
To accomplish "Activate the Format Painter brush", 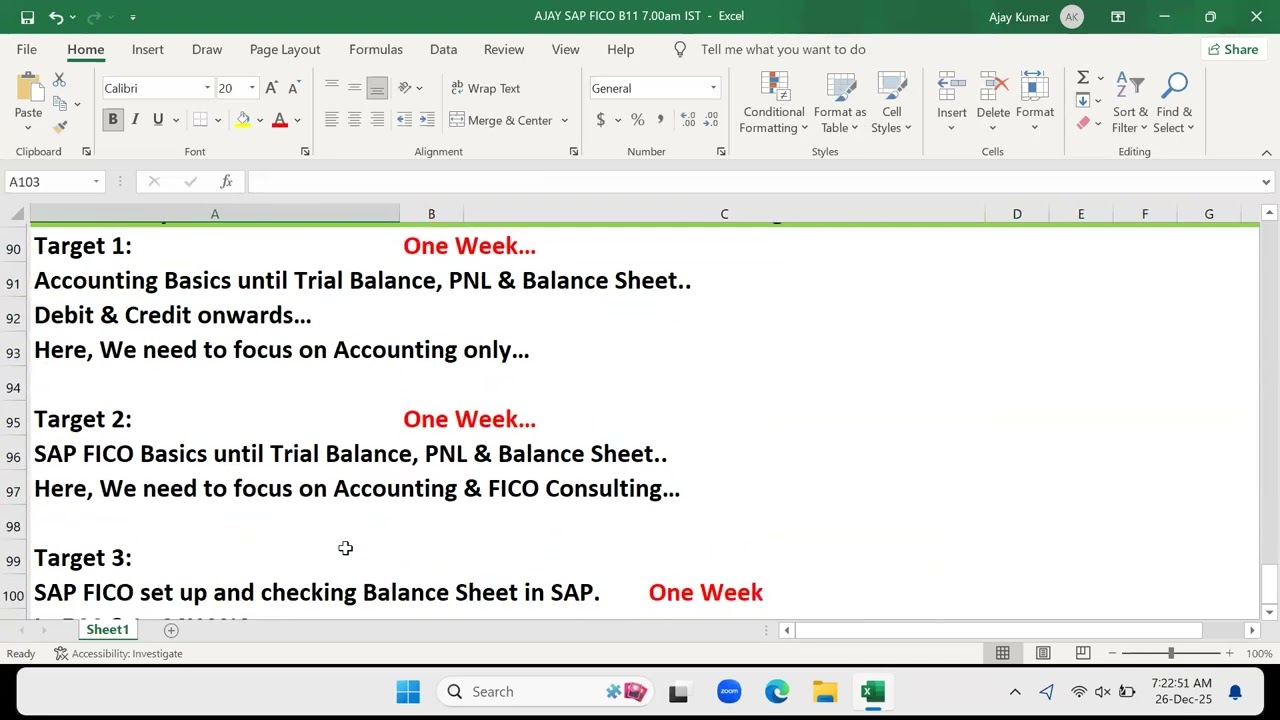I will pos(60,127).
